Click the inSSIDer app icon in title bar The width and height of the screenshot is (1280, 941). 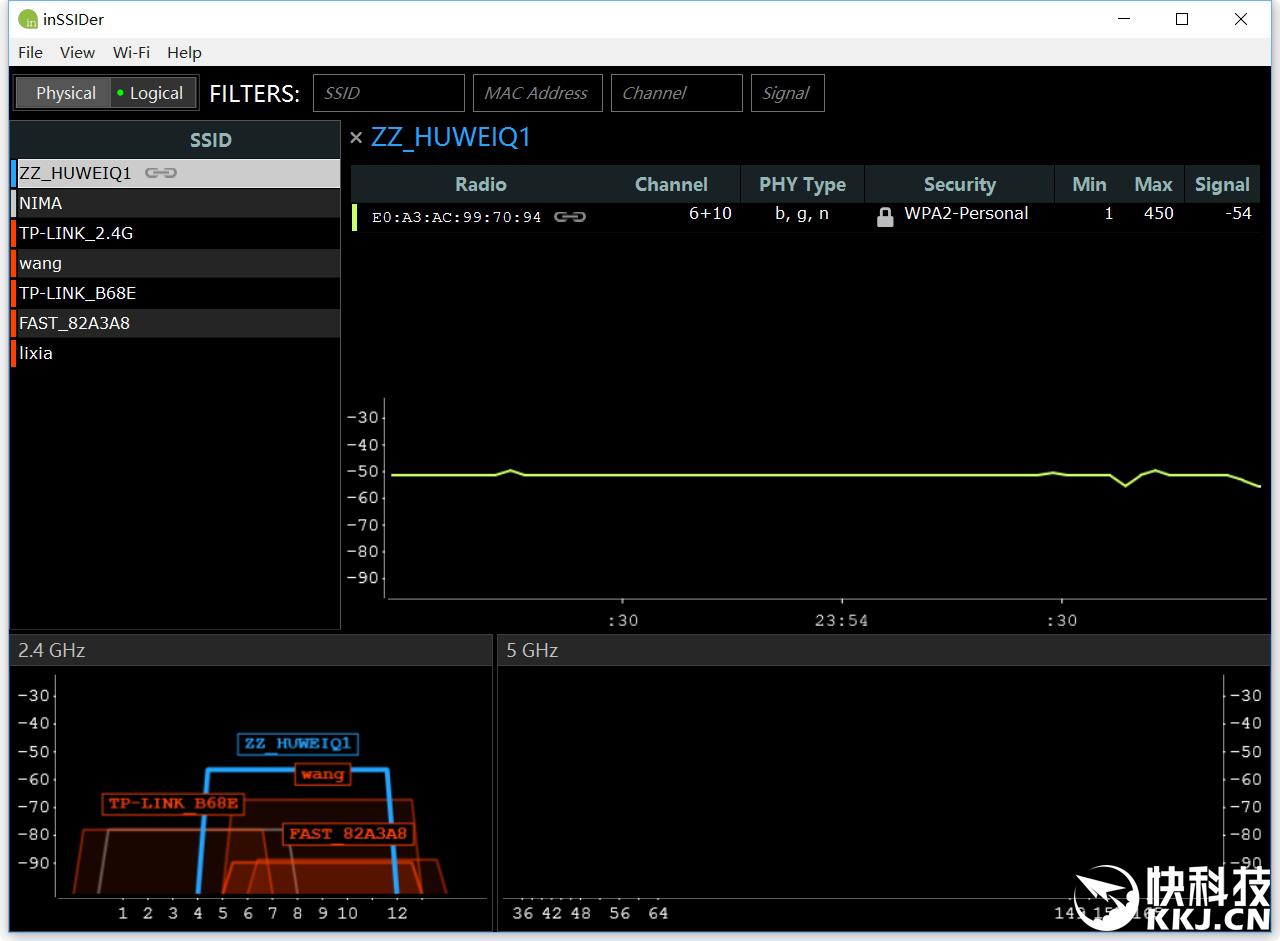pos(27,19)
